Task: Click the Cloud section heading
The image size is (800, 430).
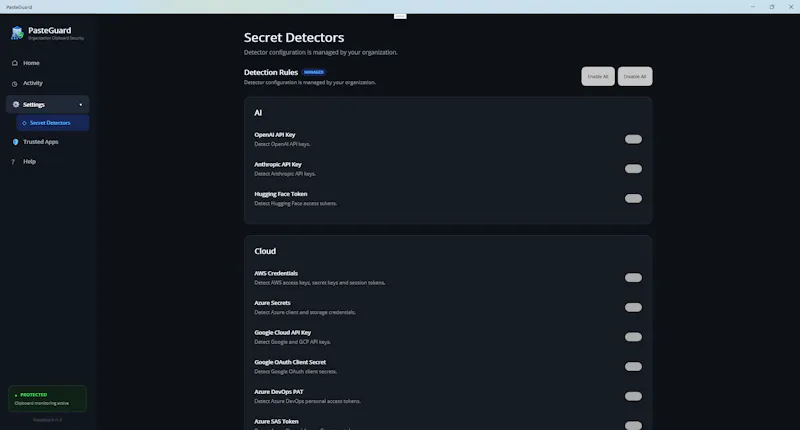Action: pyautogui.click(x=265, y=251)
